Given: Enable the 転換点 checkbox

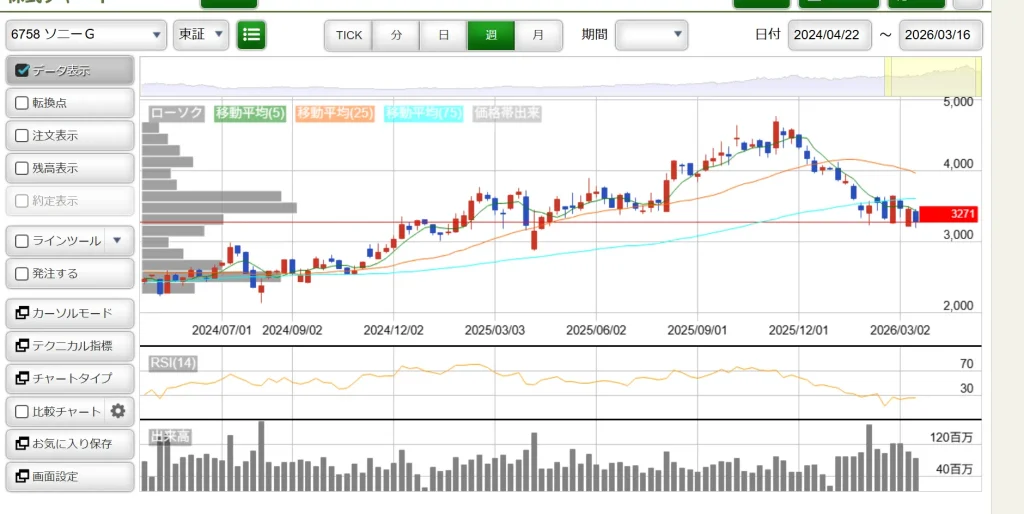Looking at the screenshot, I should coord(23,103).
